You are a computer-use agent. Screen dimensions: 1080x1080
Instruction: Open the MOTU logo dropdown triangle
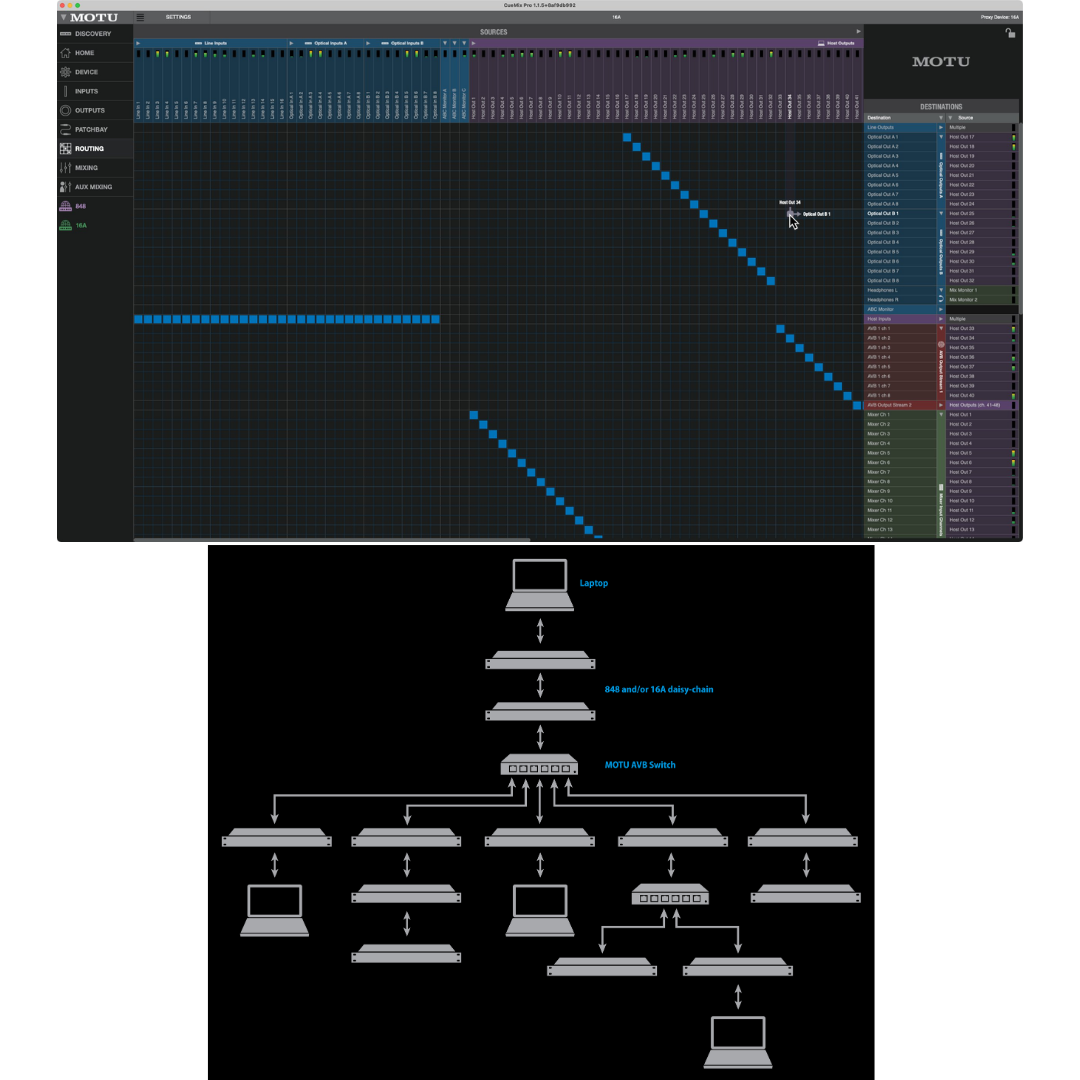[x=63, y=17]
